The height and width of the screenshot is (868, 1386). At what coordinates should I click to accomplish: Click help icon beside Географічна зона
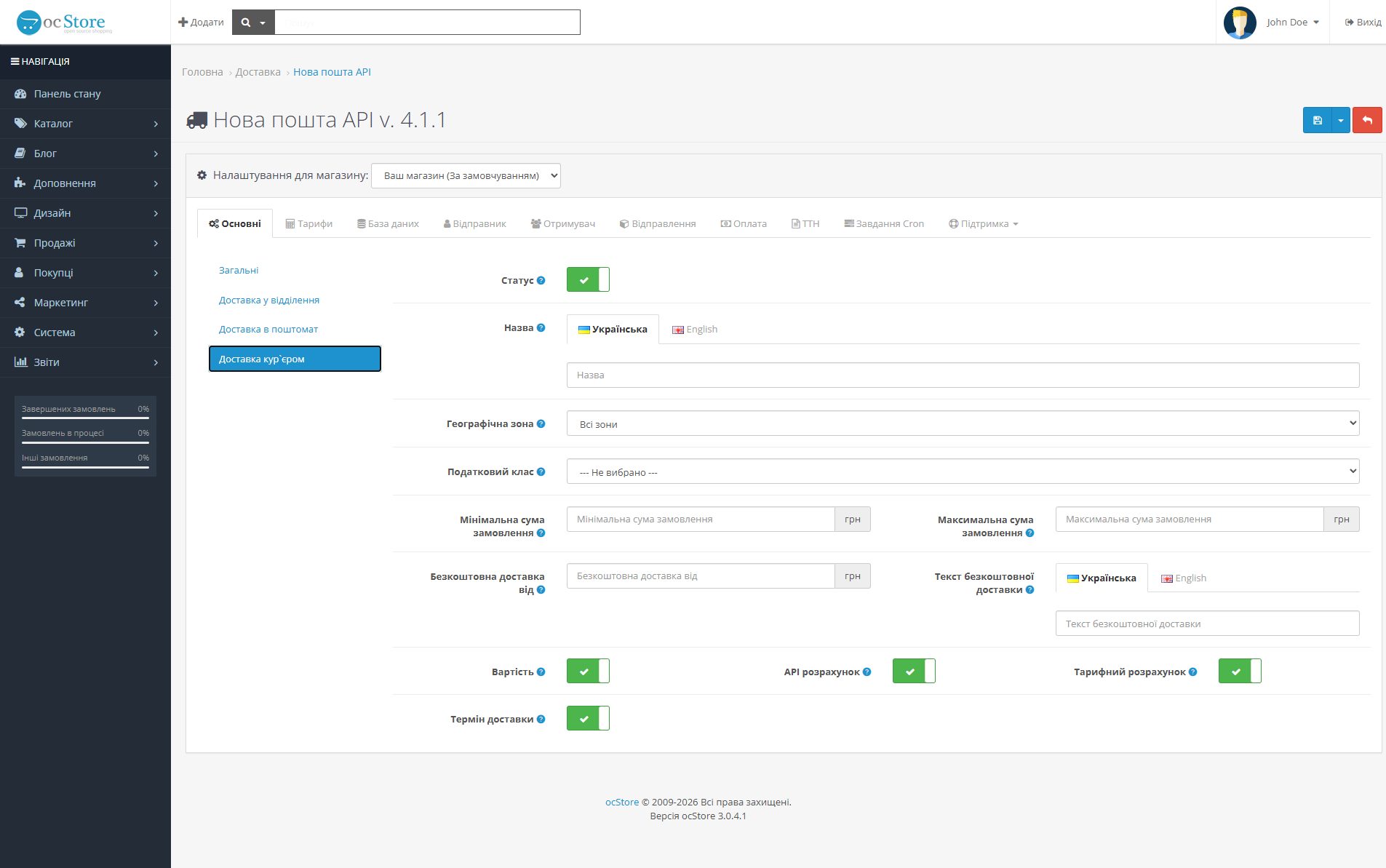(x=541, y=423)
